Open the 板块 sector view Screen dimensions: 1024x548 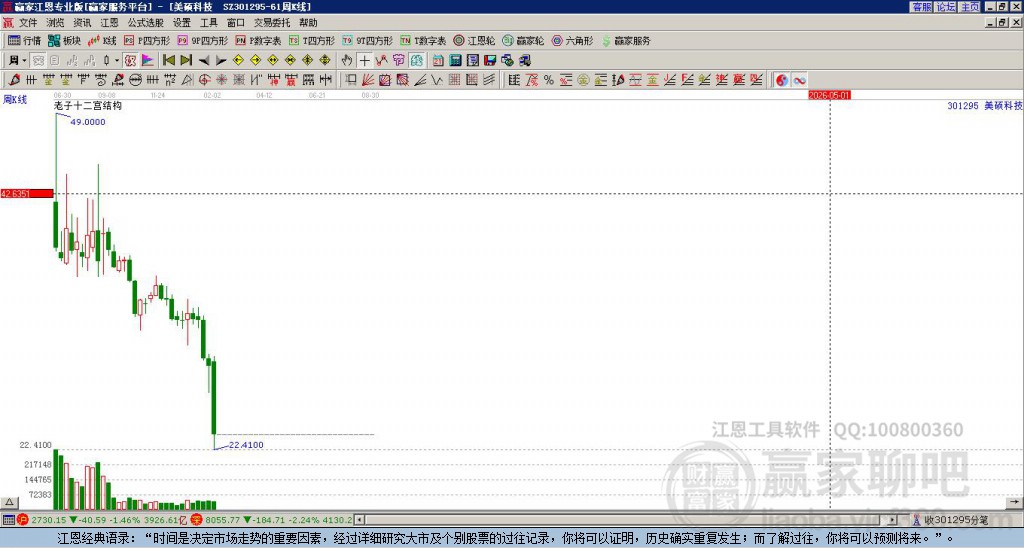(64, 40)
